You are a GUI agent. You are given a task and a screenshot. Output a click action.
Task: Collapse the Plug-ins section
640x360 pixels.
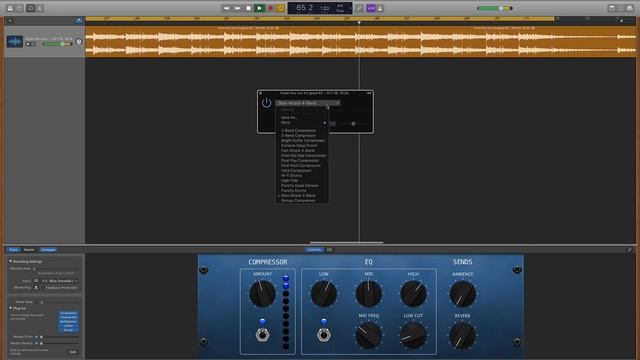pyautogui.click(x=11, y=308)
